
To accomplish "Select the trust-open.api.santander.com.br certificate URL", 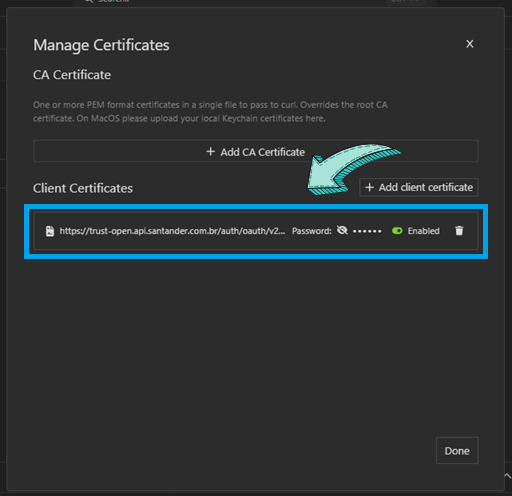I will click(x=172, y=231).
